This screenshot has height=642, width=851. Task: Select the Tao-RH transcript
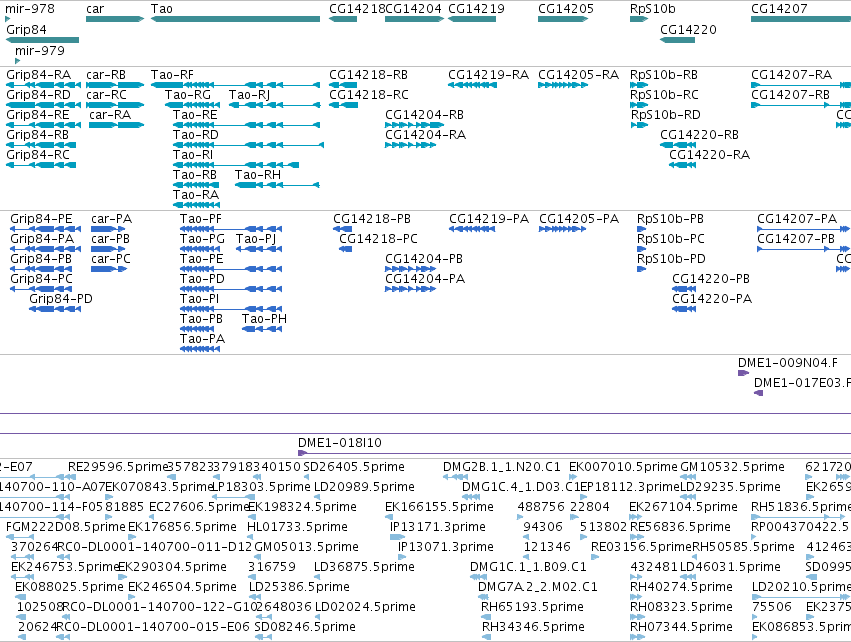tap(277, 185)
